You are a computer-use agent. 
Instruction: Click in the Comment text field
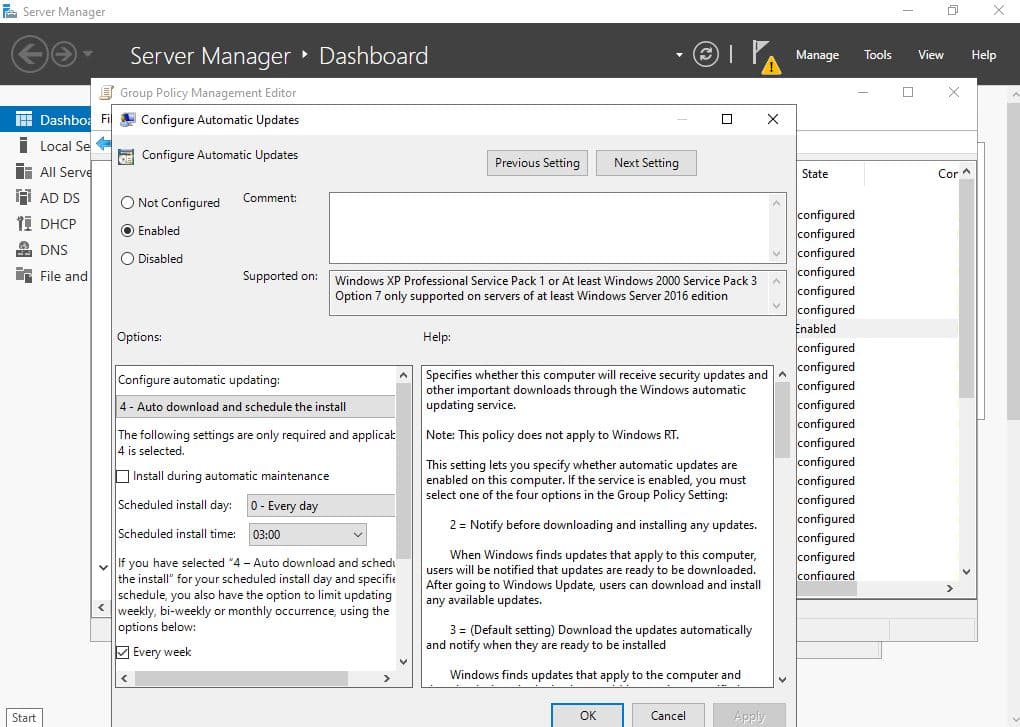[x=548, y=228]
